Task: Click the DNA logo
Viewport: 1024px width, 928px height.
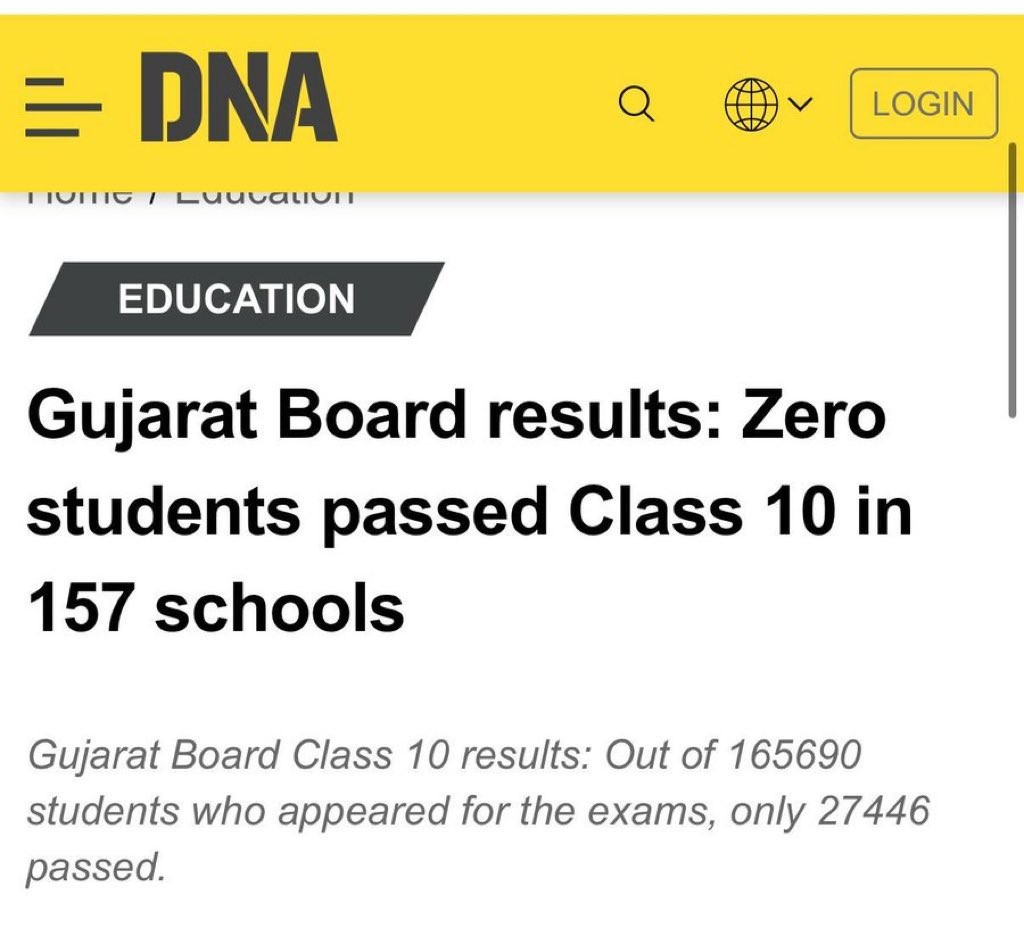Action: (238, 97)
